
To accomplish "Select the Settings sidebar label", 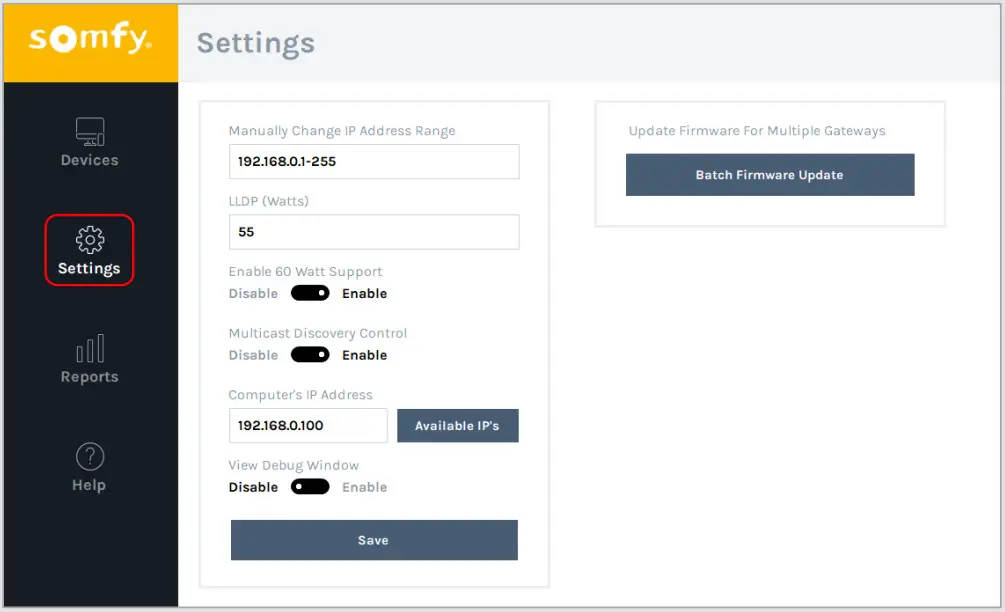I will click(x=89, y=268).
